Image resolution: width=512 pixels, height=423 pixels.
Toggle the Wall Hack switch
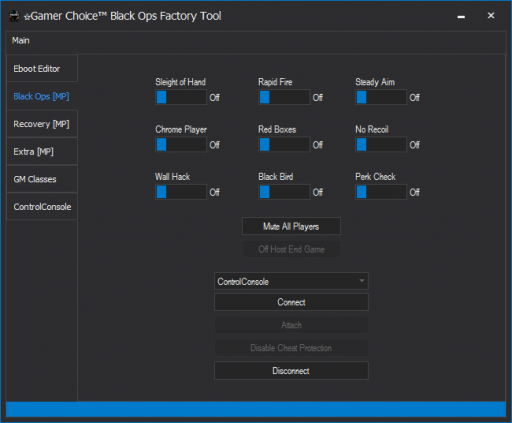click(181, 192)
